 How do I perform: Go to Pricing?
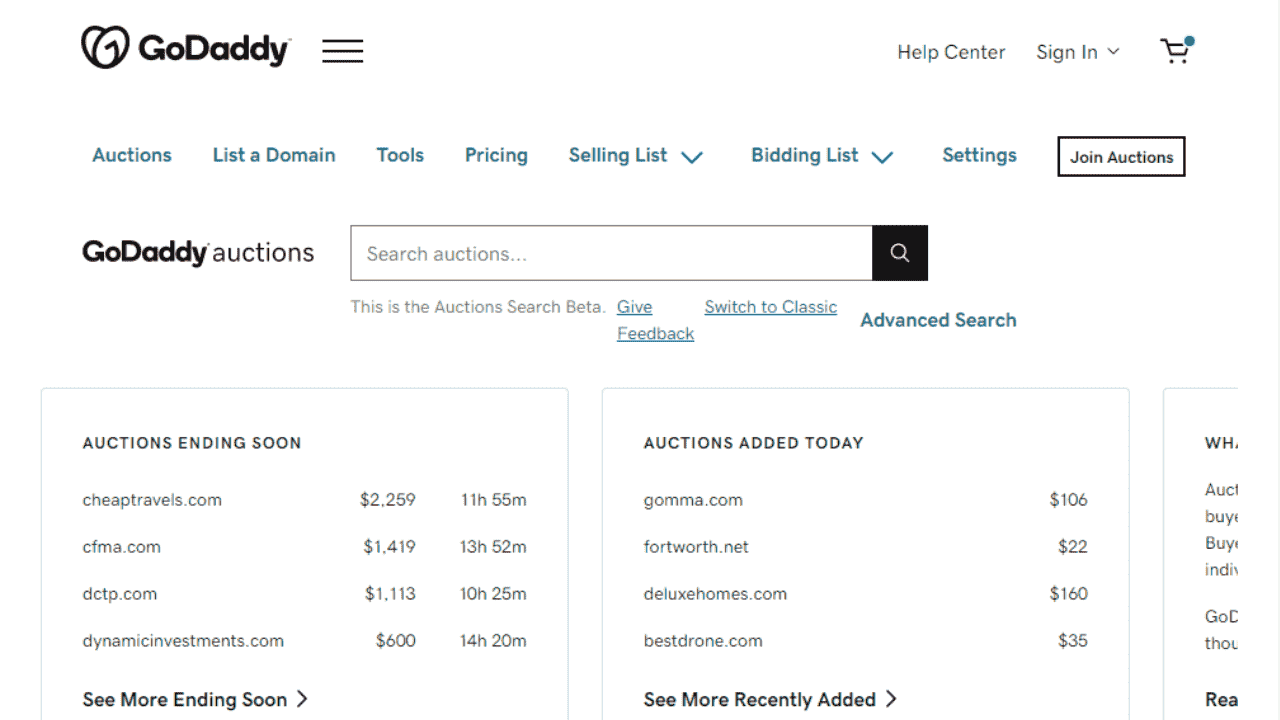coord(496,155)
